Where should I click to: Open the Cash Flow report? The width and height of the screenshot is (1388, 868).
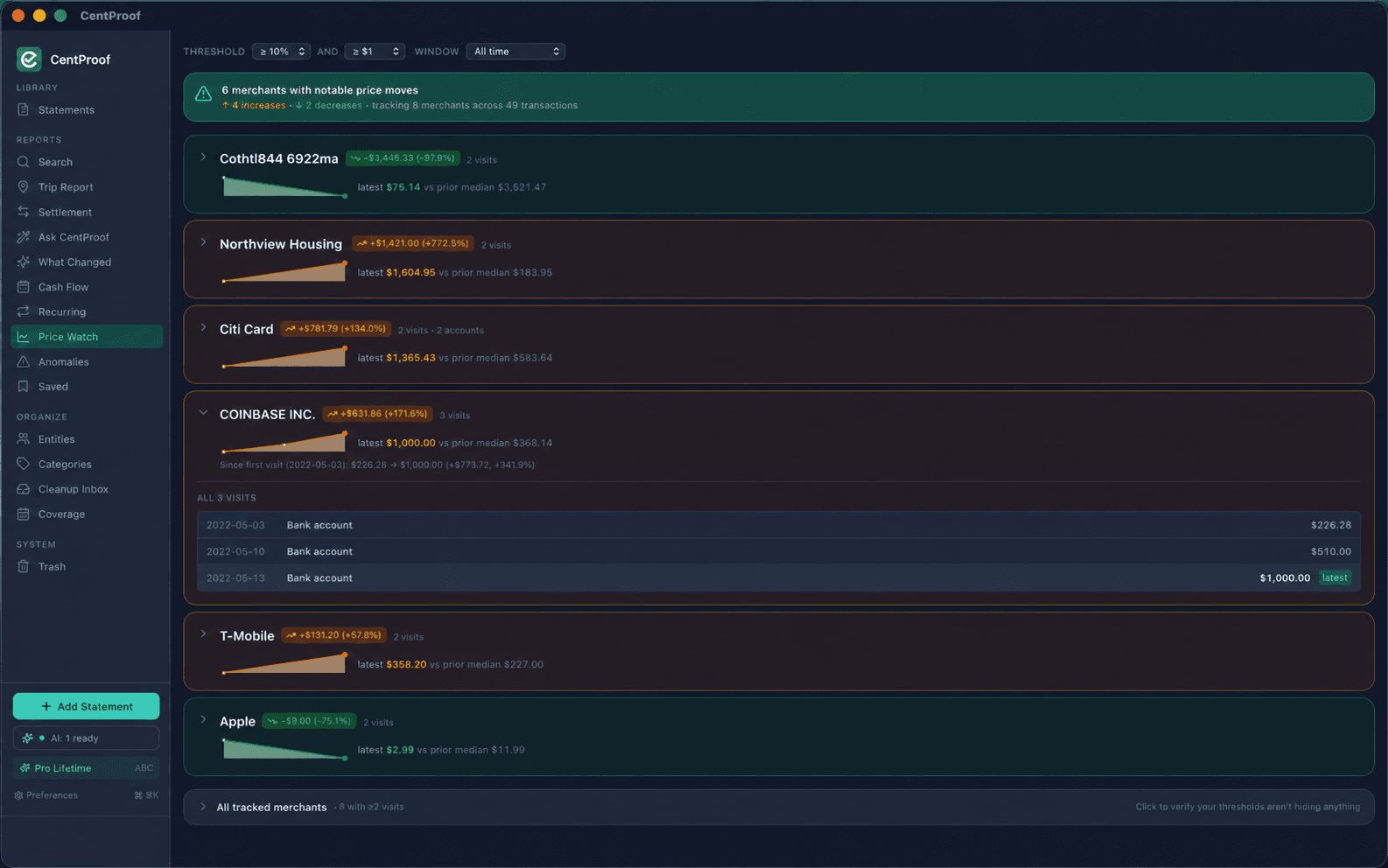point(86,287)
